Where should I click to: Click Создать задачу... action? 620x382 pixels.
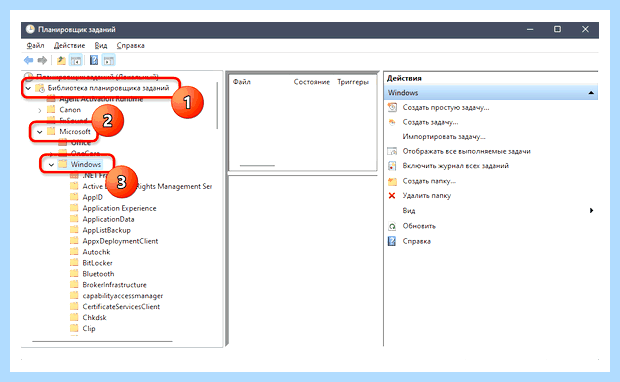[430, 122]
